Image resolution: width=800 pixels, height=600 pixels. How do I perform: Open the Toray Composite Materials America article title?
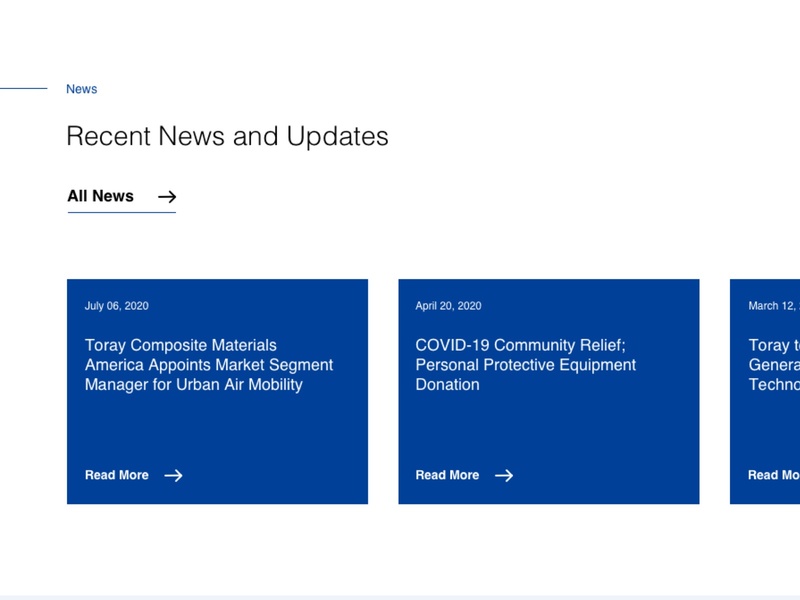click(x=209, y=365)
